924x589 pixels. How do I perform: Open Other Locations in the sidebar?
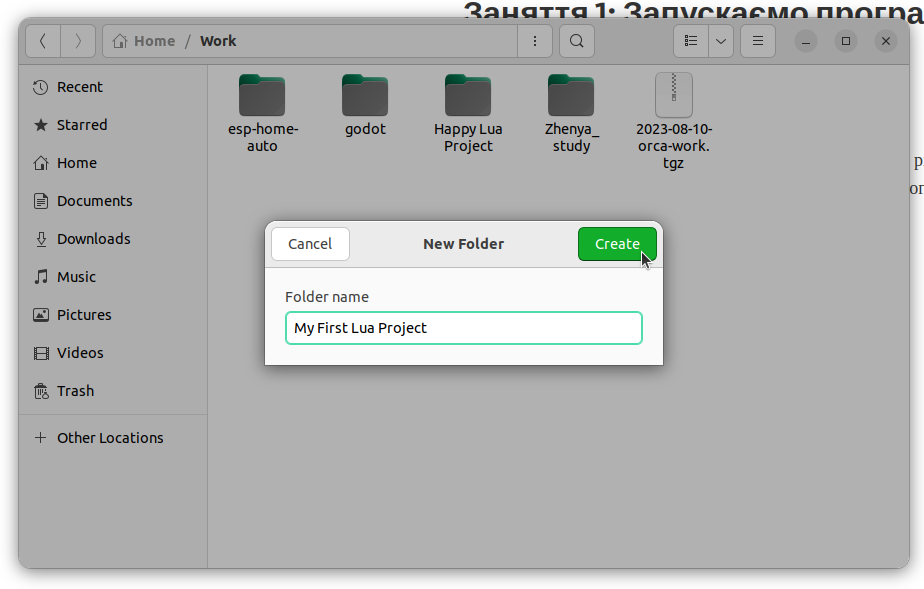tap(110, 438)
